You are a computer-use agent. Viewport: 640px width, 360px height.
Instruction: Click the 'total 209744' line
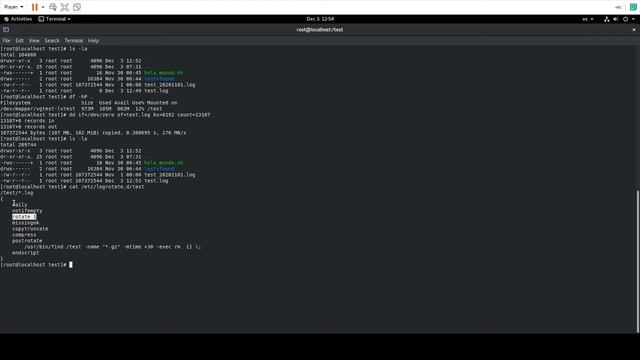point(18,144)
